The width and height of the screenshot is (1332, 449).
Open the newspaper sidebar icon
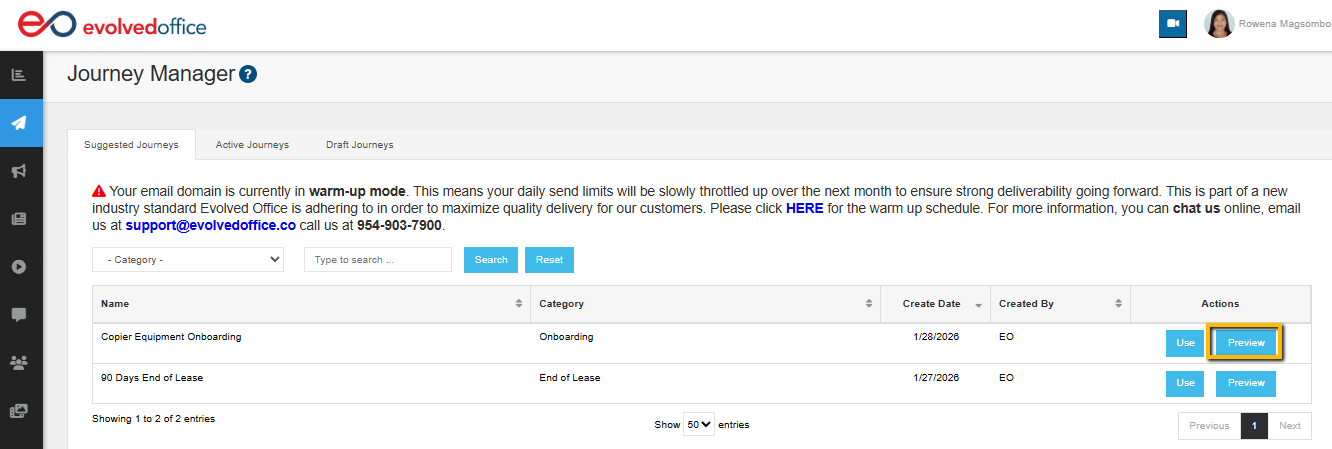[x=19, y=219]
